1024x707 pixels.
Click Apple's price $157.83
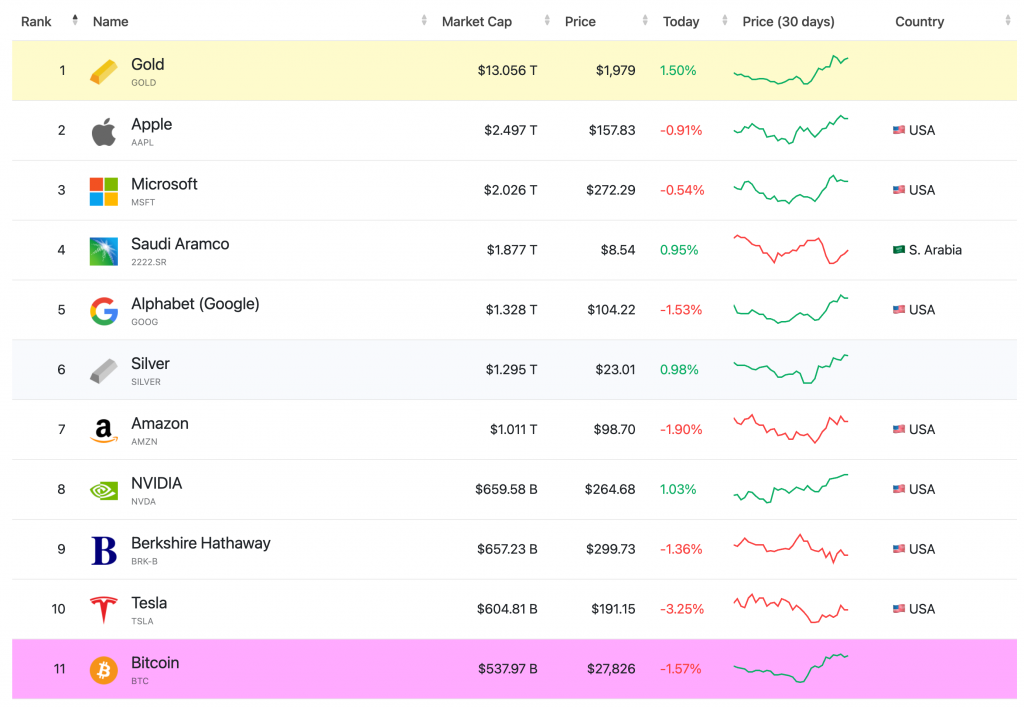click(x=612, y=130)
